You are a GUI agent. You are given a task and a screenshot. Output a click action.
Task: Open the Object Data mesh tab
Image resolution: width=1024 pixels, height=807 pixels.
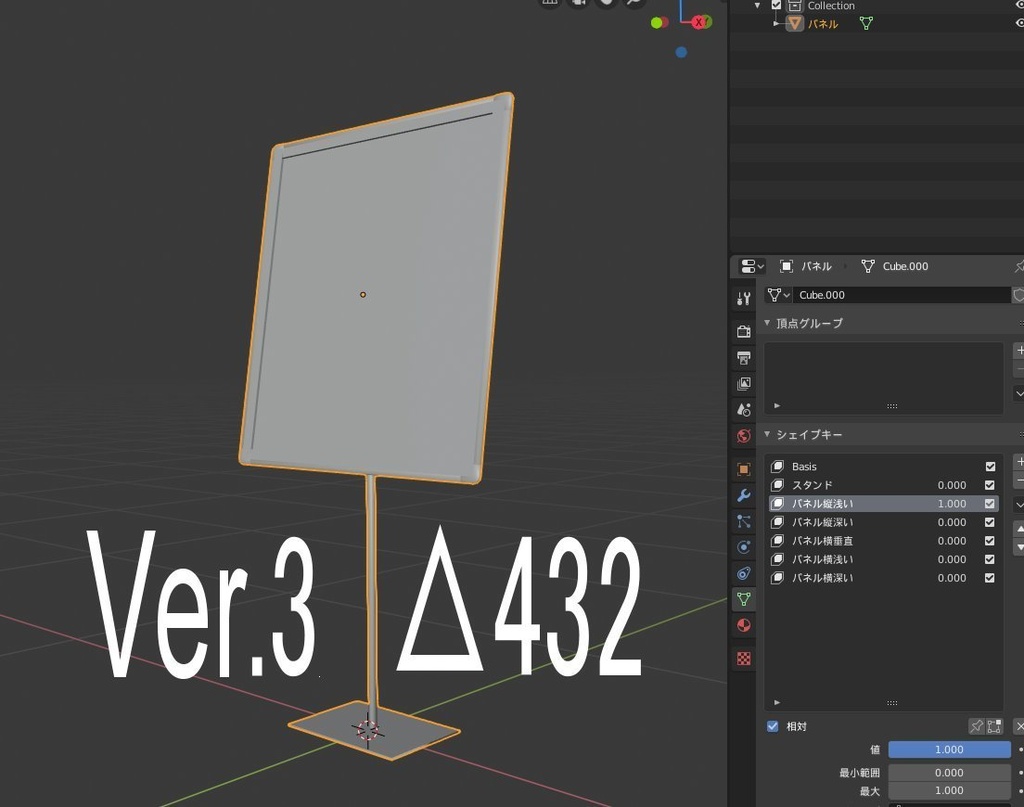click(744, 599)
